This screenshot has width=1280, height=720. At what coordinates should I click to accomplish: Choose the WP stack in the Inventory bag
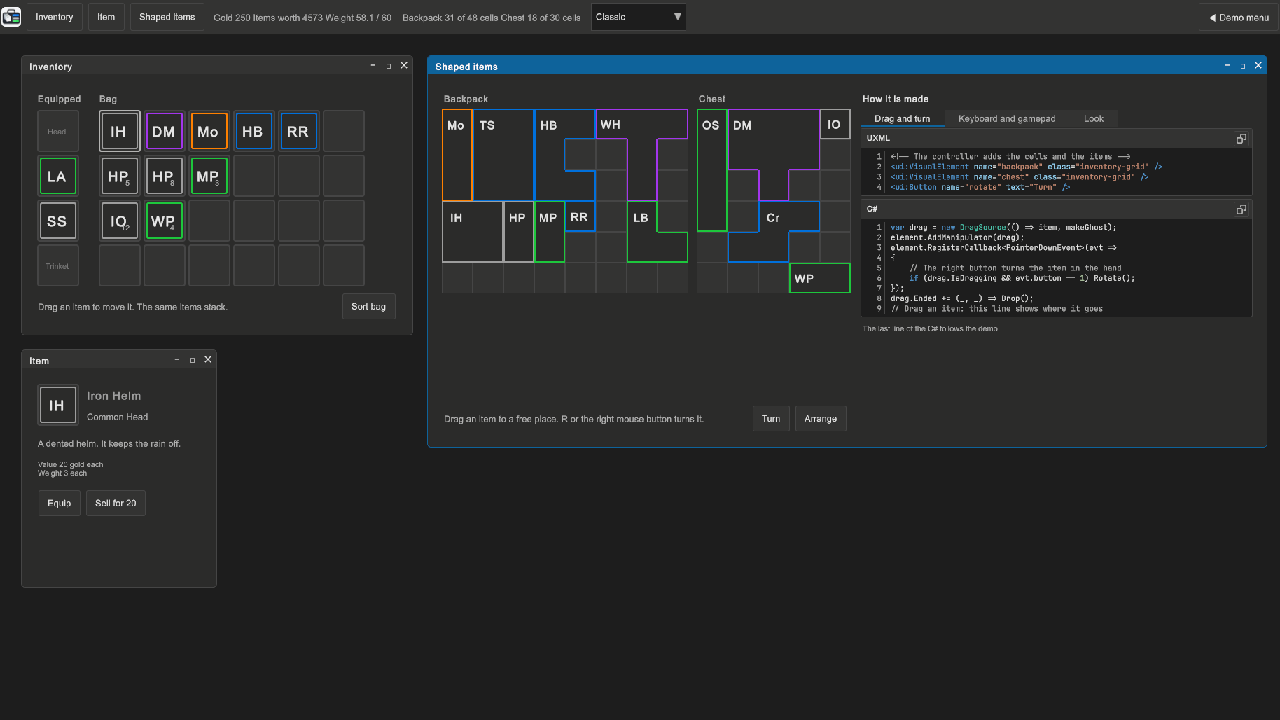point(164,221)
